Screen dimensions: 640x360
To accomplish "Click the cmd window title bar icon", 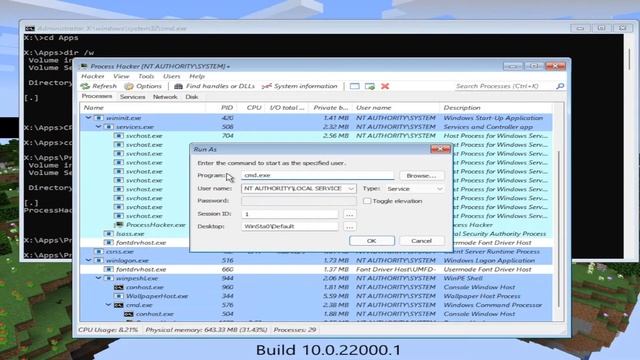I will point(29,29).
